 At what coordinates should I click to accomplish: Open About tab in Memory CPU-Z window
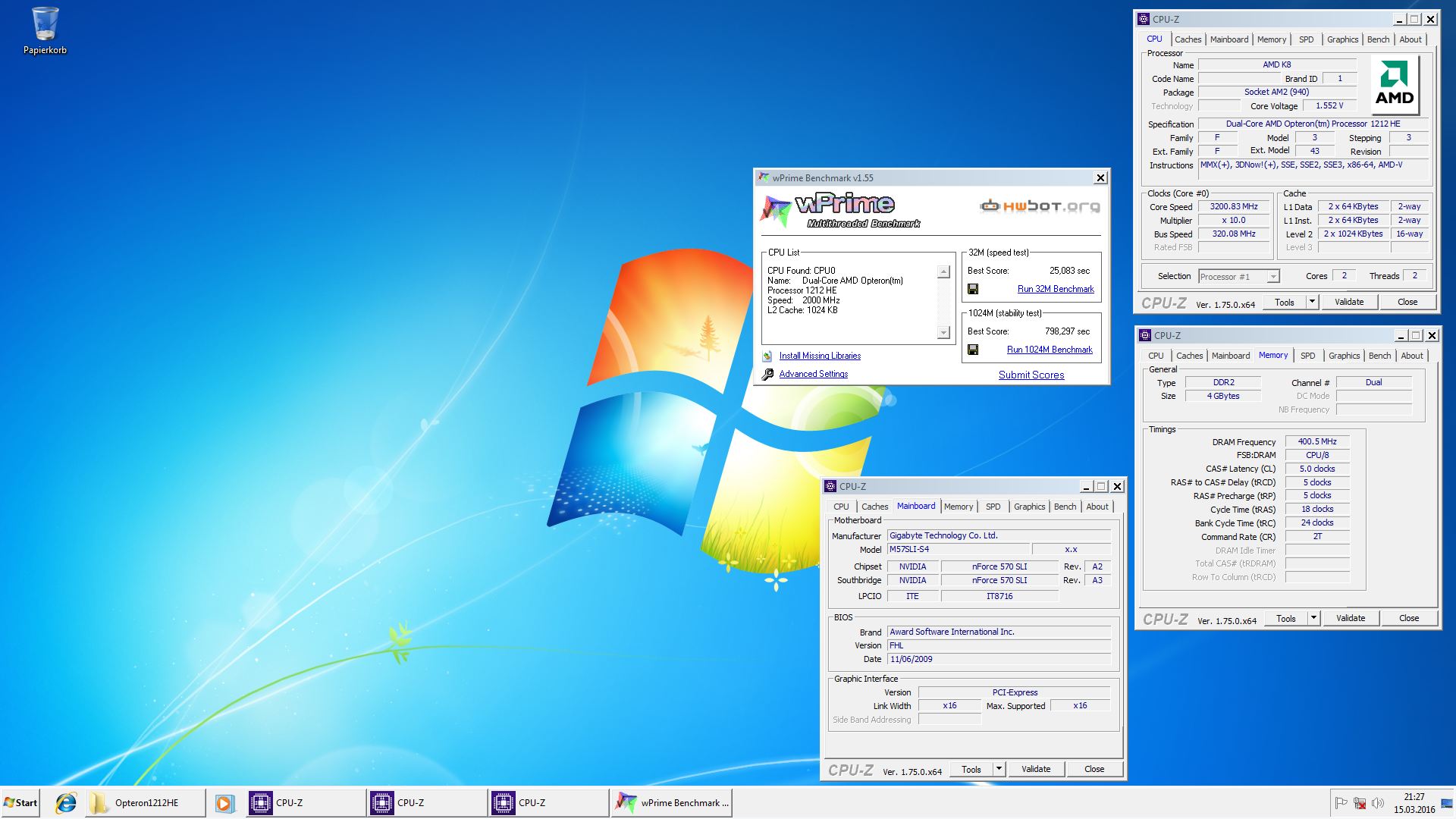coord(1411,356)
